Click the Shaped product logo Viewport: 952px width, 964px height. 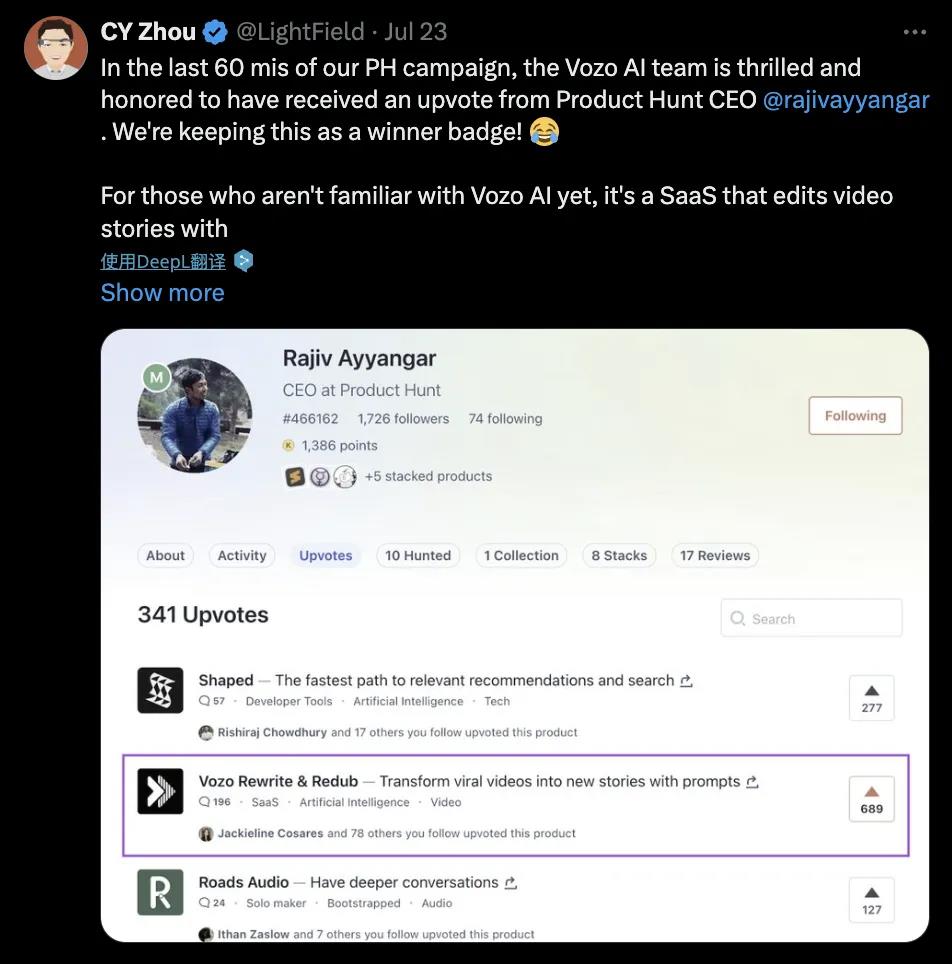coord(160,690)
